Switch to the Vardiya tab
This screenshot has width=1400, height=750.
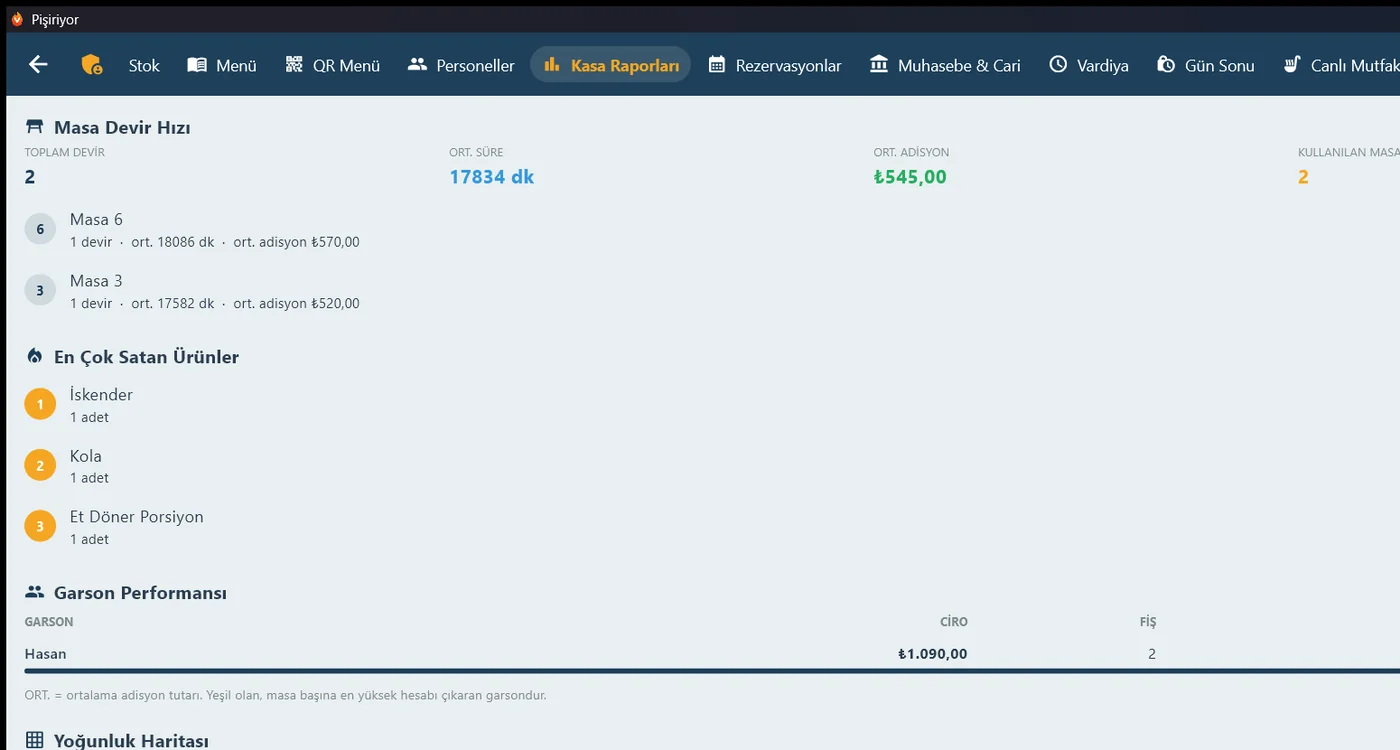[1088, 65]
